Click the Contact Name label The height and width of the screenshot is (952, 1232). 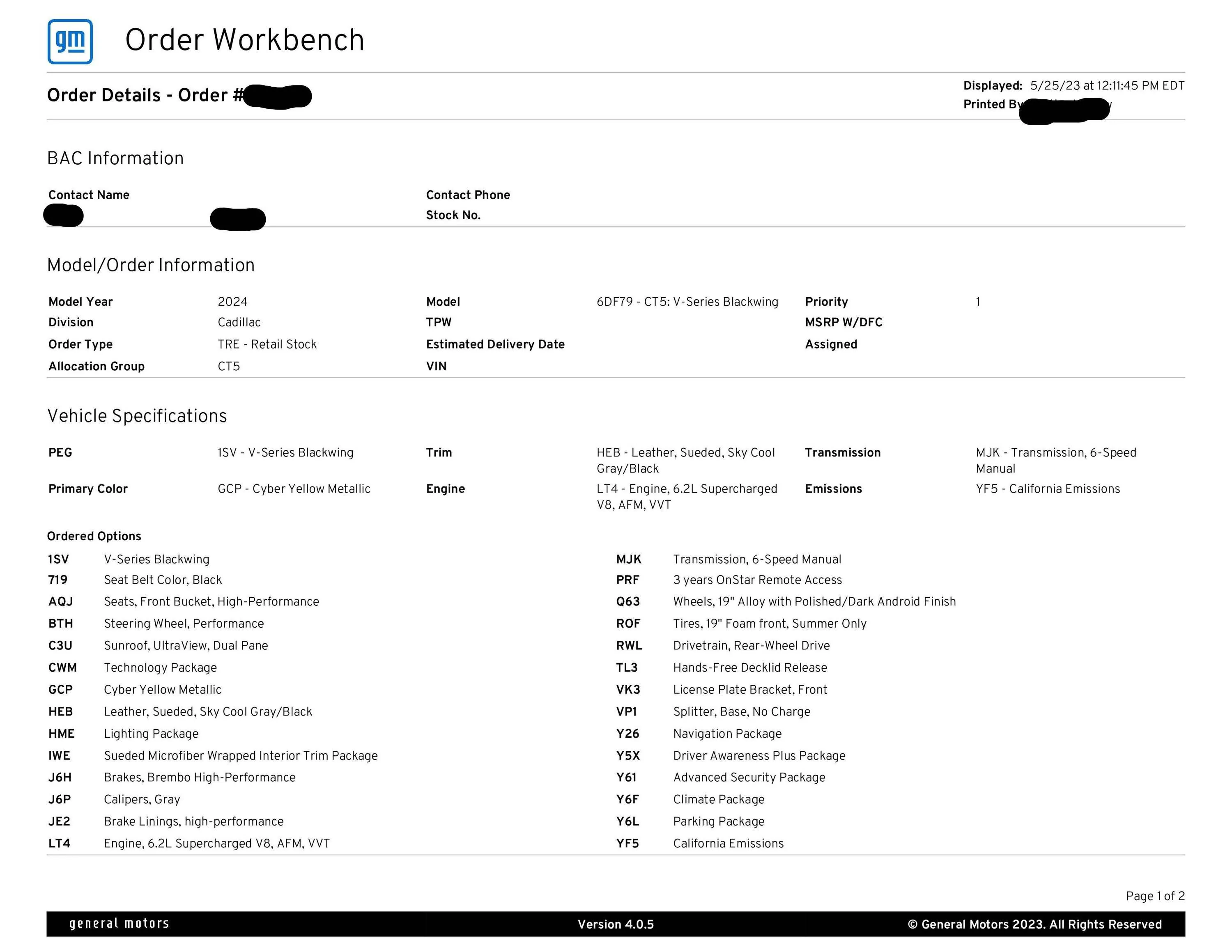click(x=89, y=195)
